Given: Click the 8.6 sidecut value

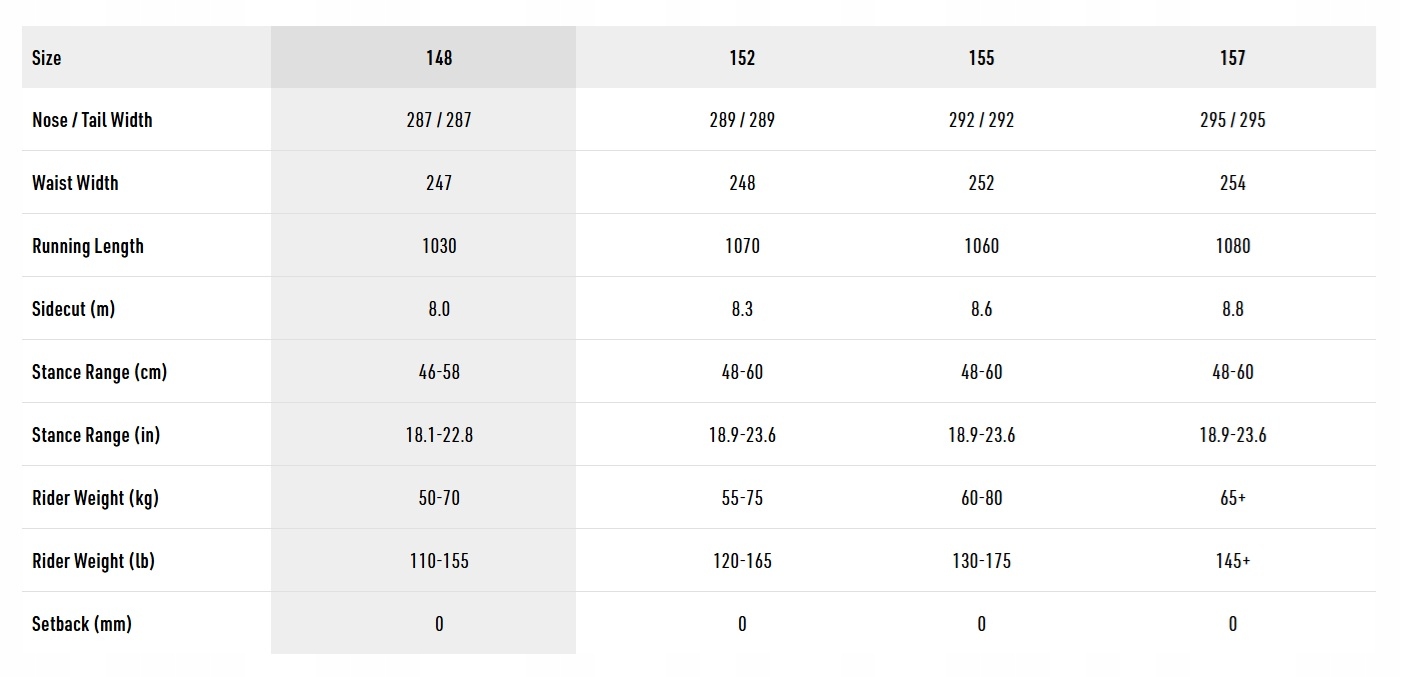Looking at the screenshot, I should 981,309.
